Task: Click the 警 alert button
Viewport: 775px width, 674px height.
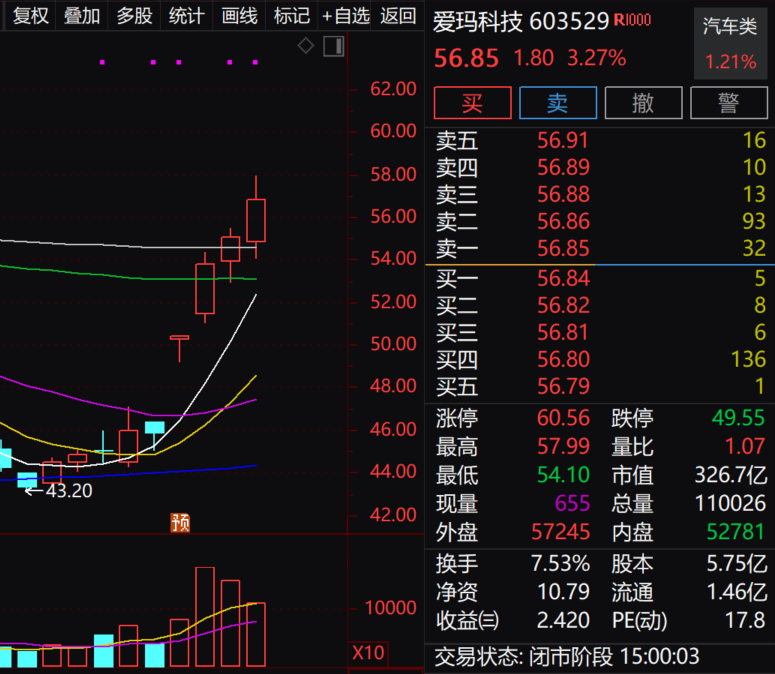Action: point(728,102)
